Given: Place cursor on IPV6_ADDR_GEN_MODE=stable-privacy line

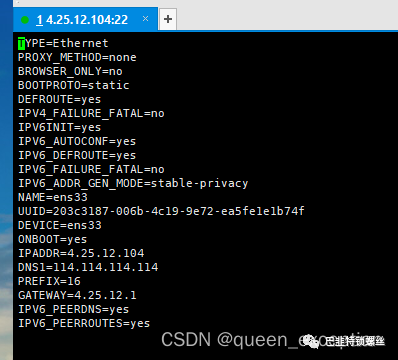Looking at the screenshot, I should tap(133, 183).
